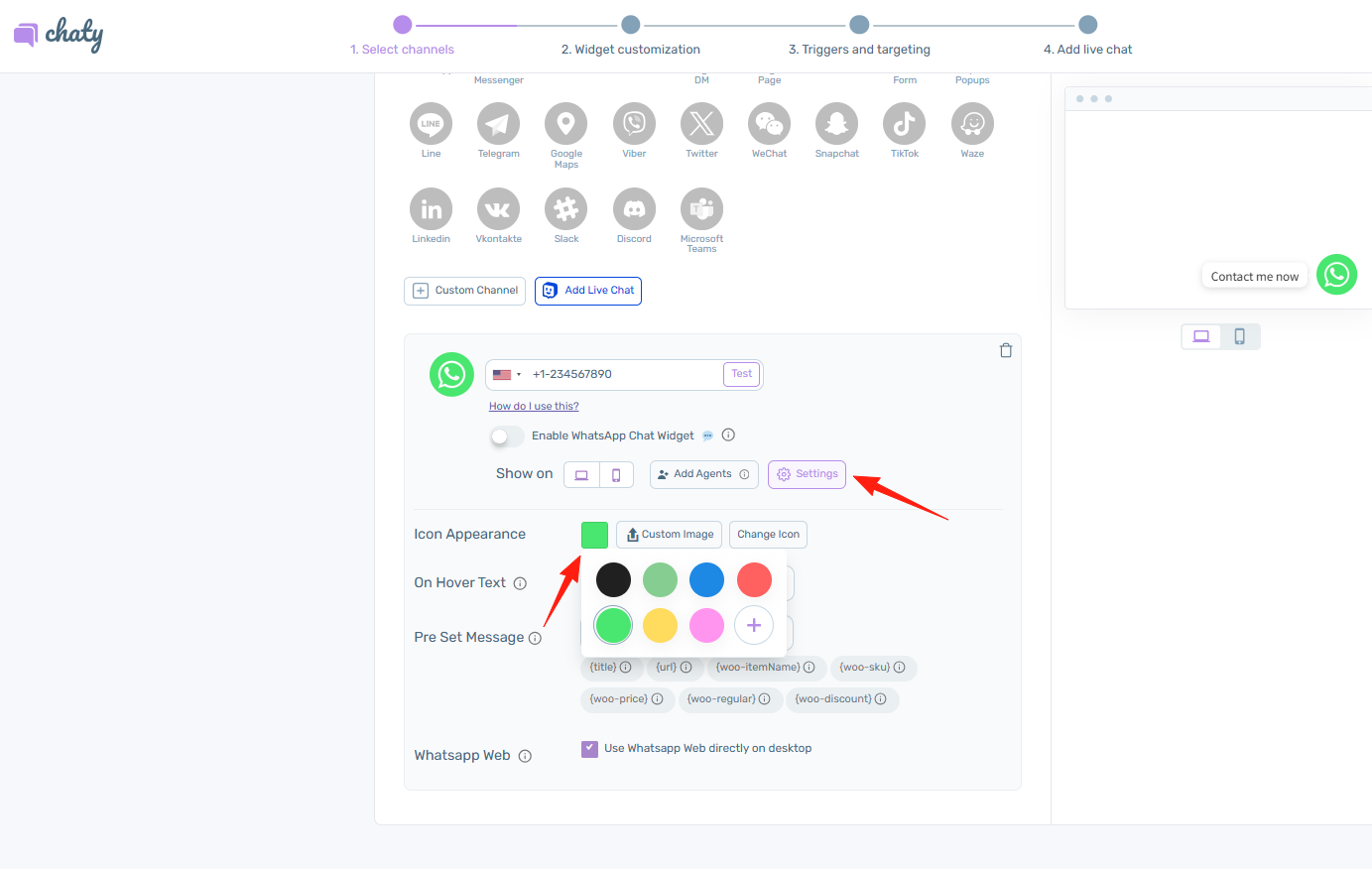Open WhatsApp channel Settings
This screenshot has height=869, width=1372.
click(x=807, y=474)
